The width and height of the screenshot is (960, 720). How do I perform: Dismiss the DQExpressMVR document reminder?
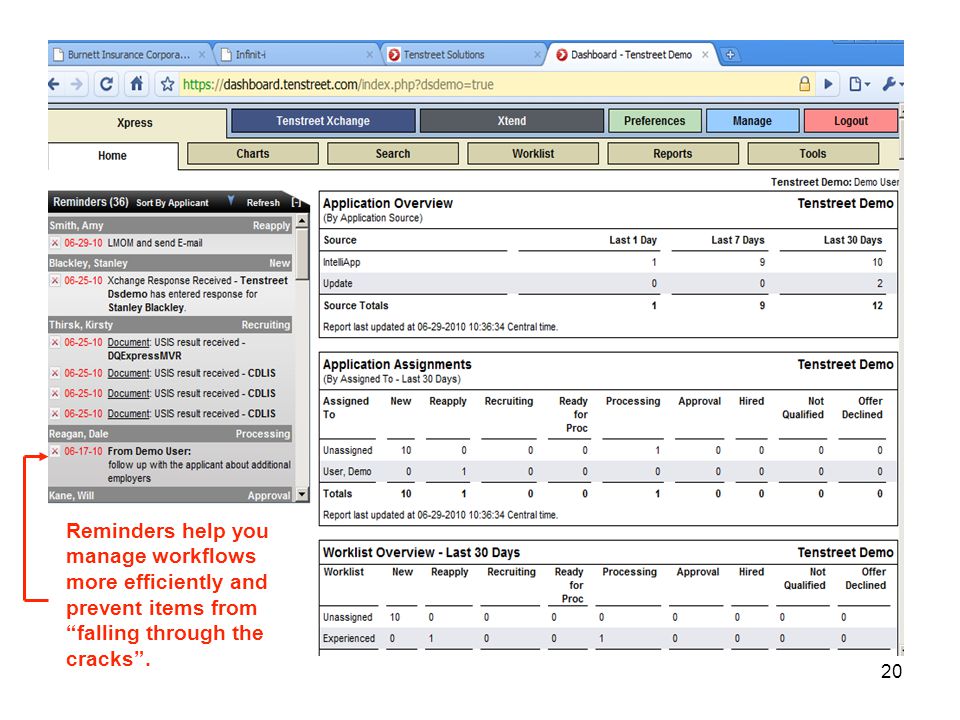(x=55, y=342)
